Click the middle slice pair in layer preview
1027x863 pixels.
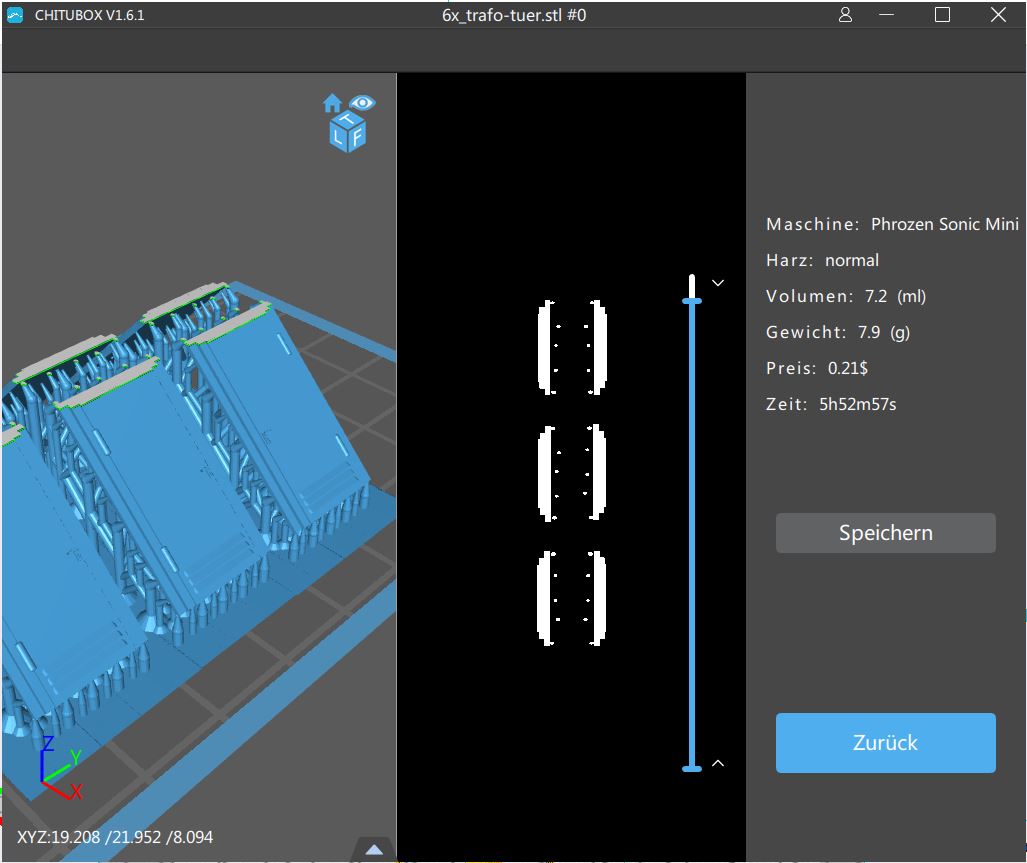click(x=572, y=472)
